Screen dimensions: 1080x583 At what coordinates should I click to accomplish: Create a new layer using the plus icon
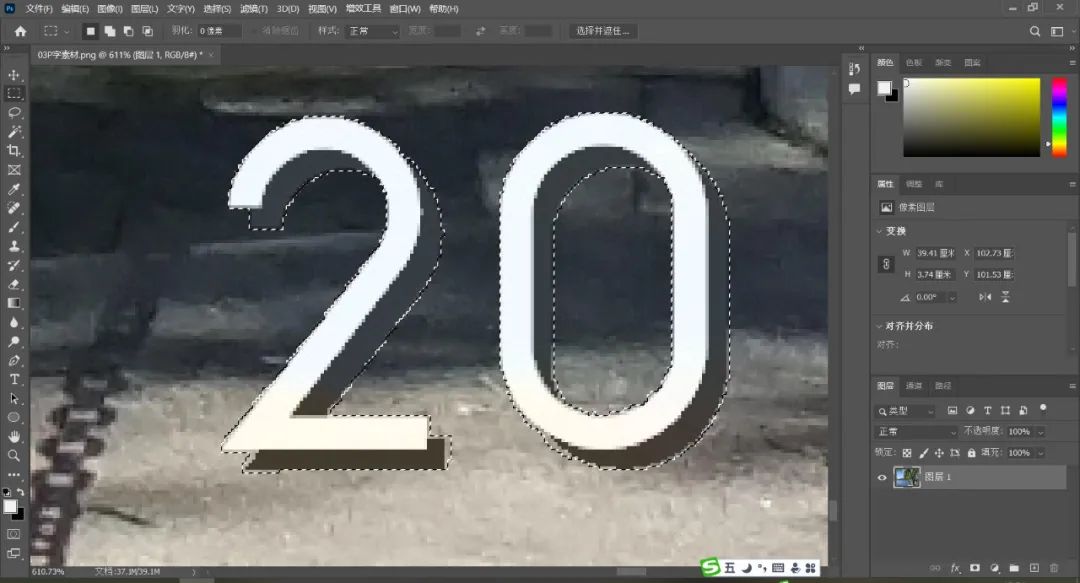coord(1035,568)
